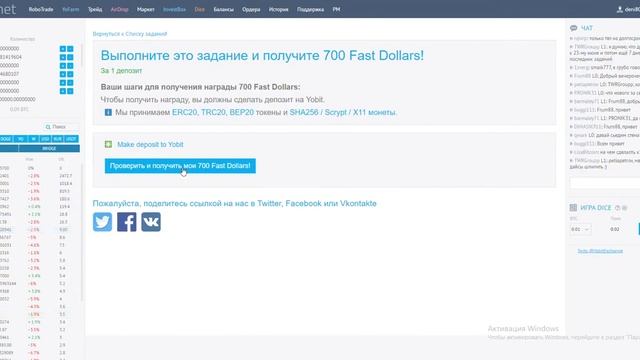Viewport: 640px width, 360px height.
Task: Click the blue info icon before Мы принимаем
Action: pyautogui.click(x=108, y=112)
